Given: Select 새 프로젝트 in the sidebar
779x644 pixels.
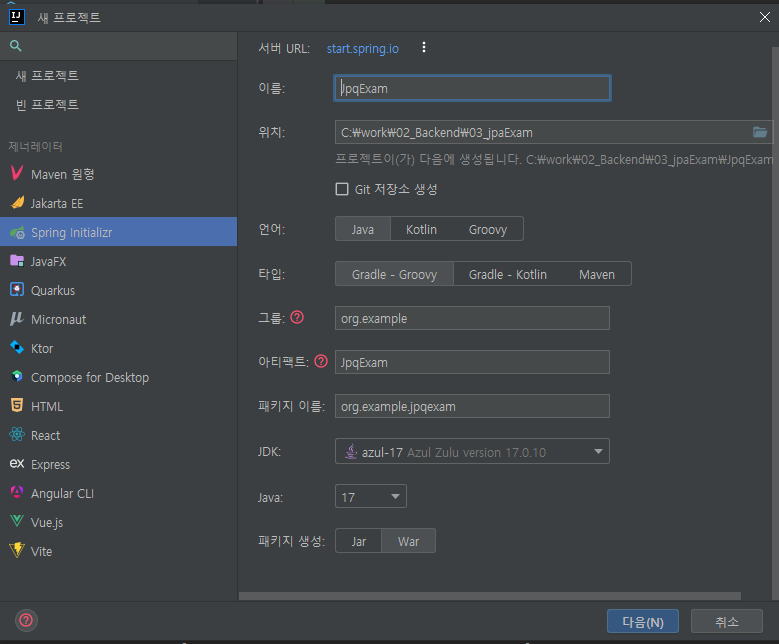Looking at the screenshot, I should pos(118,76).
